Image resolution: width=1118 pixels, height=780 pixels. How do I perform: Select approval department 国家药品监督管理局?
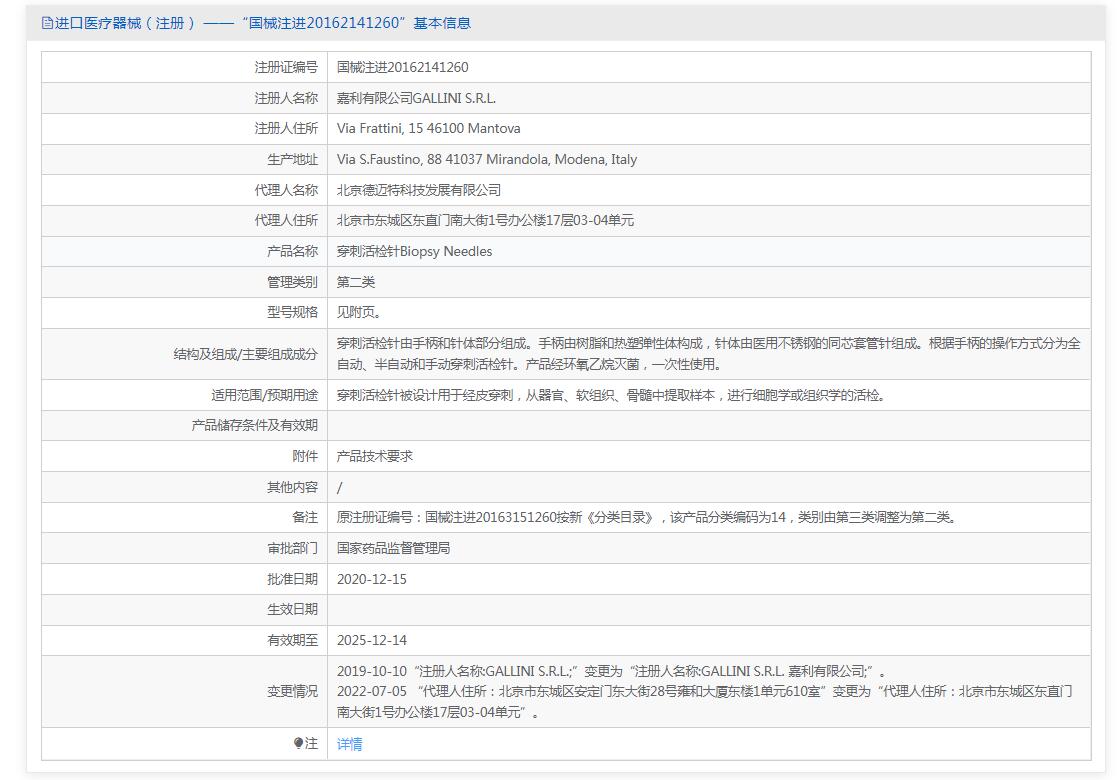click(393, 548)
